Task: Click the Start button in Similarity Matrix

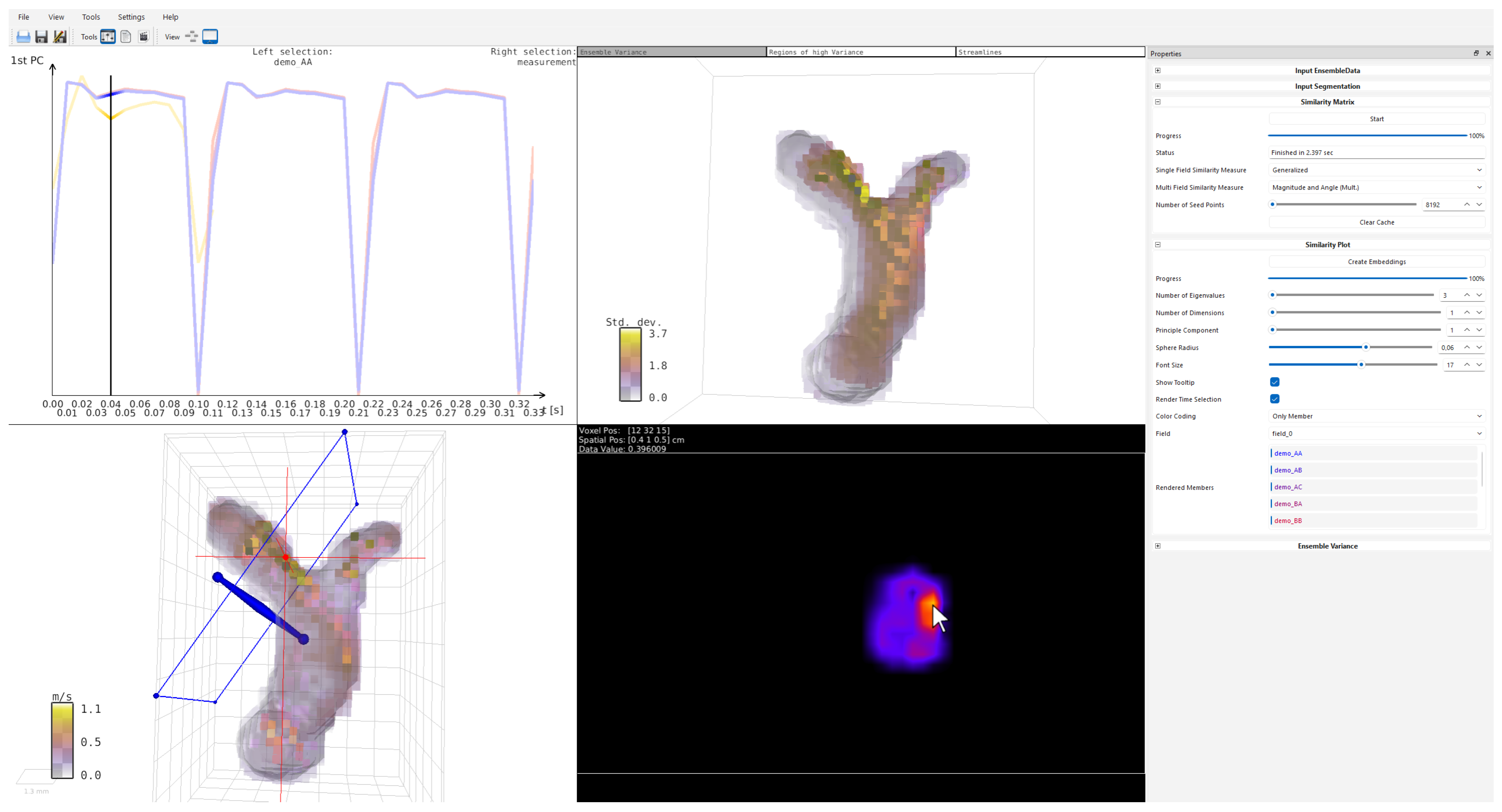Action: click(1377, 119)
